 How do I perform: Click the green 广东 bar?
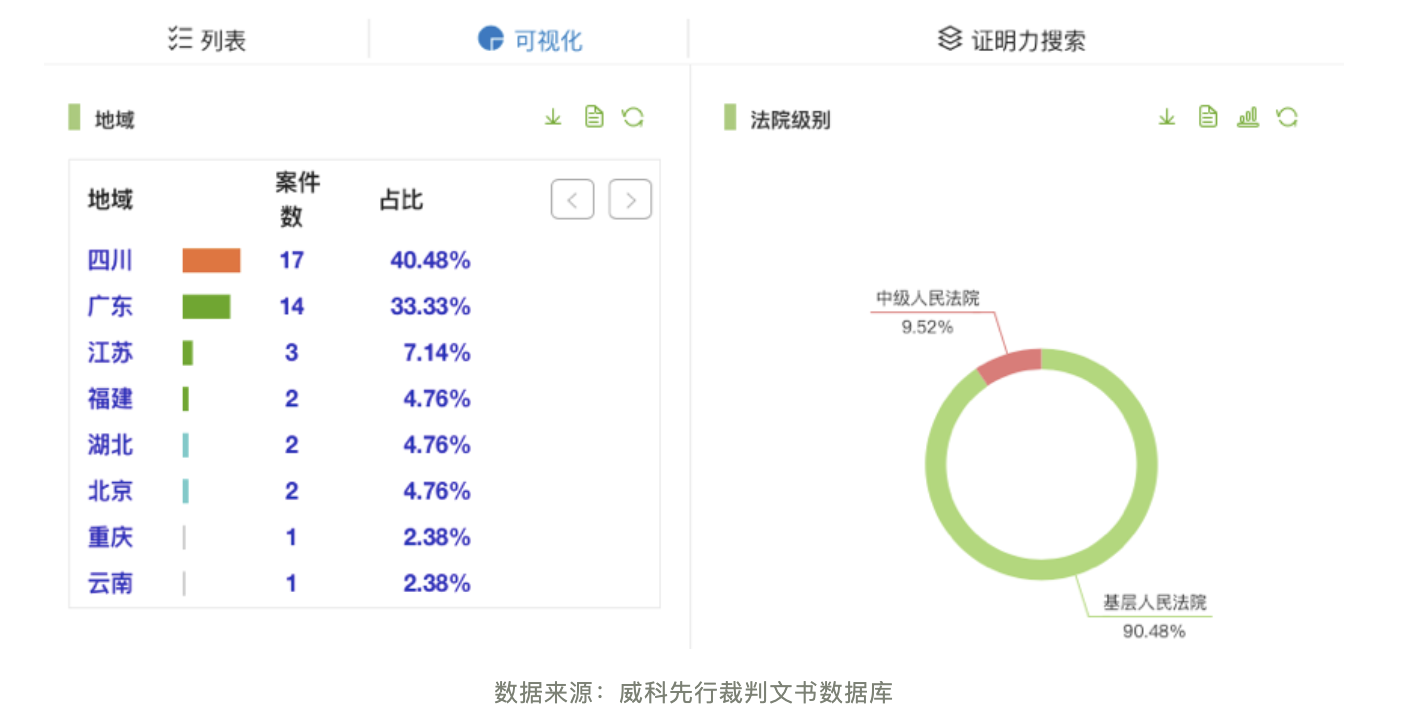206,307
